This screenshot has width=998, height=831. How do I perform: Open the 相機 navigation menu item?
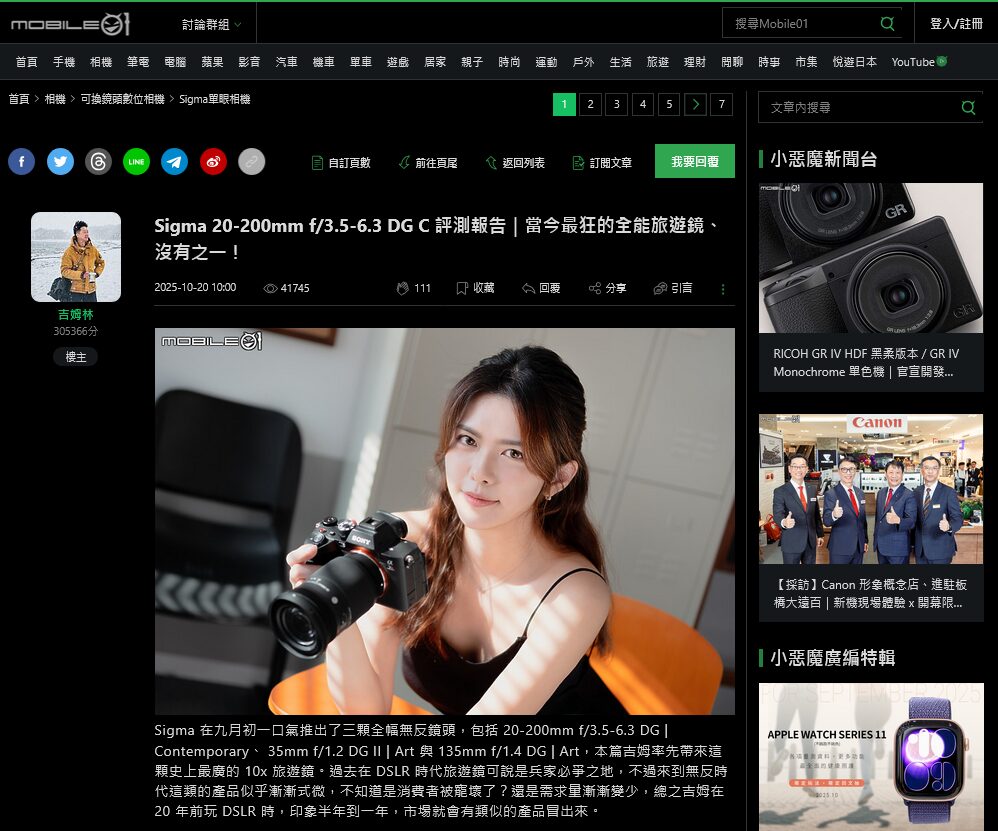pyautogui.click(x=101, y=62)
